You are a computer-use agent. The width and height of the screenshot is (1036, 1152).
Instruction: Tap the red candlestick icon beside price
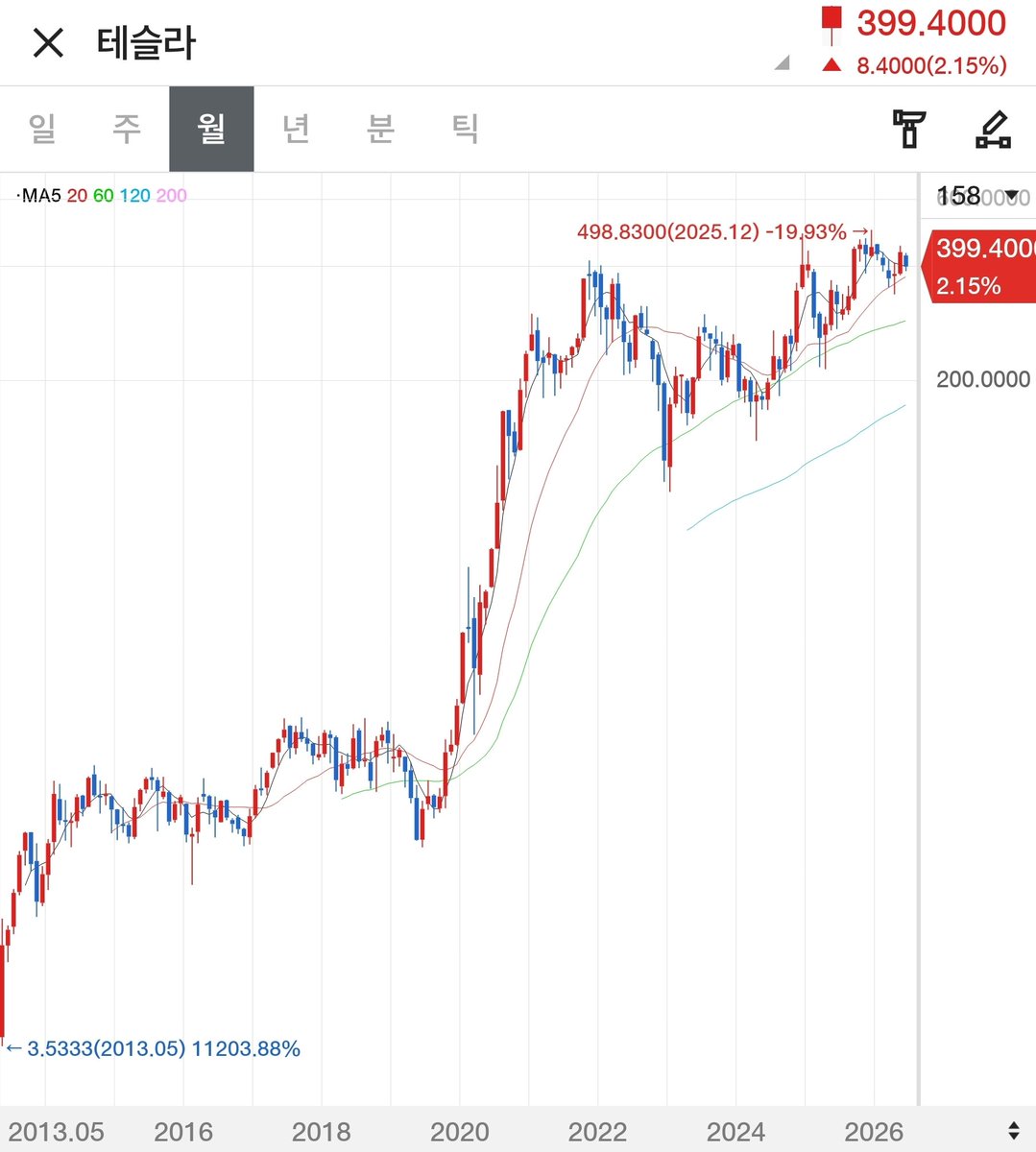[x=831, y=24]
